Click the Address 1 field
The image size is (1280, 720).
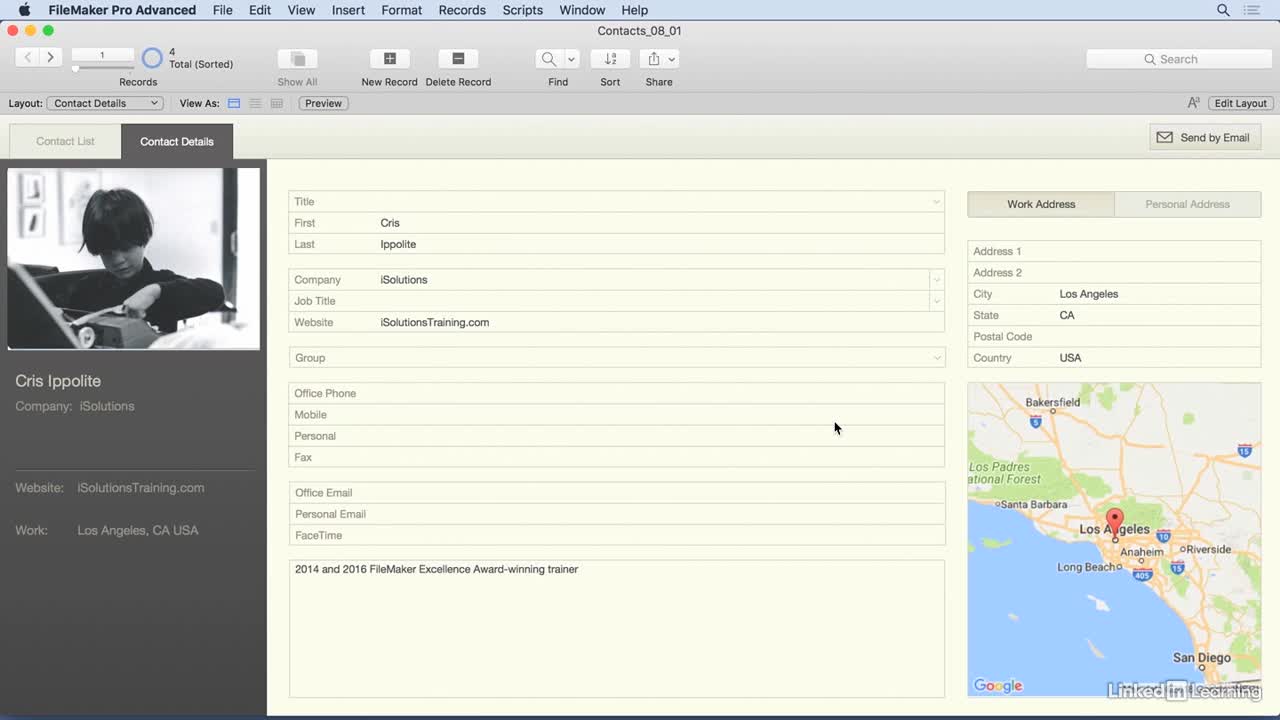pyautogui.click(x=1114, y=251)
